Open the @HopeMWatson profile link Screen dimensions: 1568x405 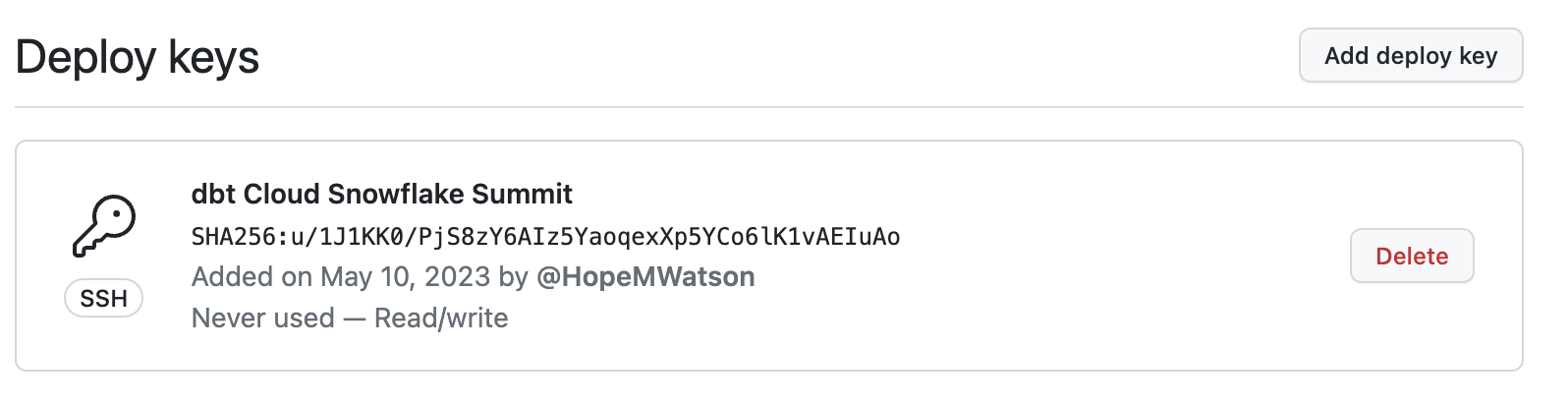(645, 277)
